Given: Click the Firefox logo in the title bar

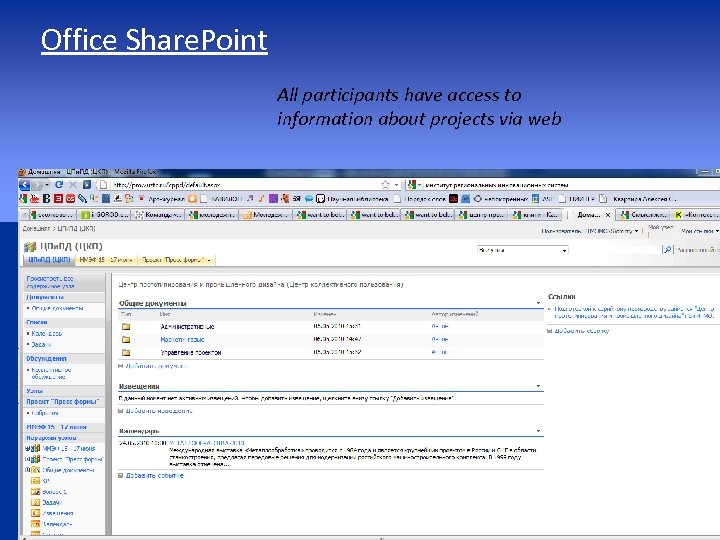Looking at the screenshot, I should point(22,172).
